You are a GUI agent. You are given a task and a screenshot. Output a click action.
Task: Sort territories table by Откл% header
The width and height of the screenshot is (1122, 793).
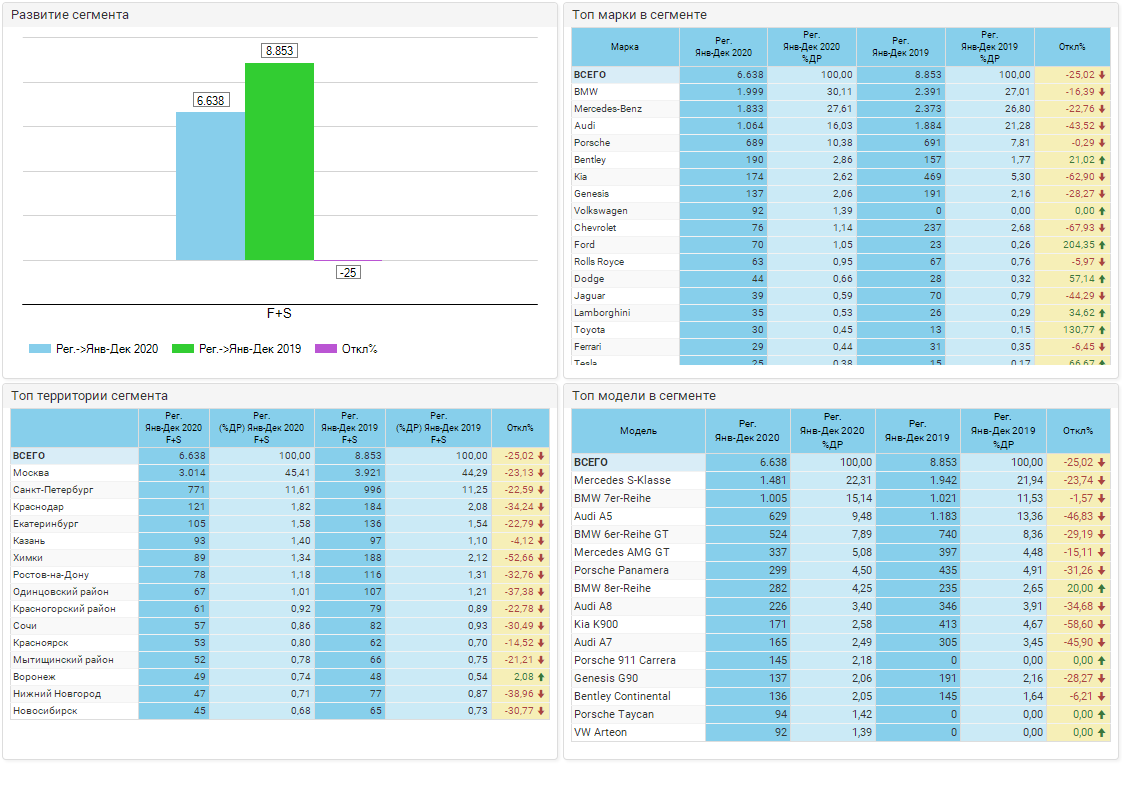coord(520,428)
